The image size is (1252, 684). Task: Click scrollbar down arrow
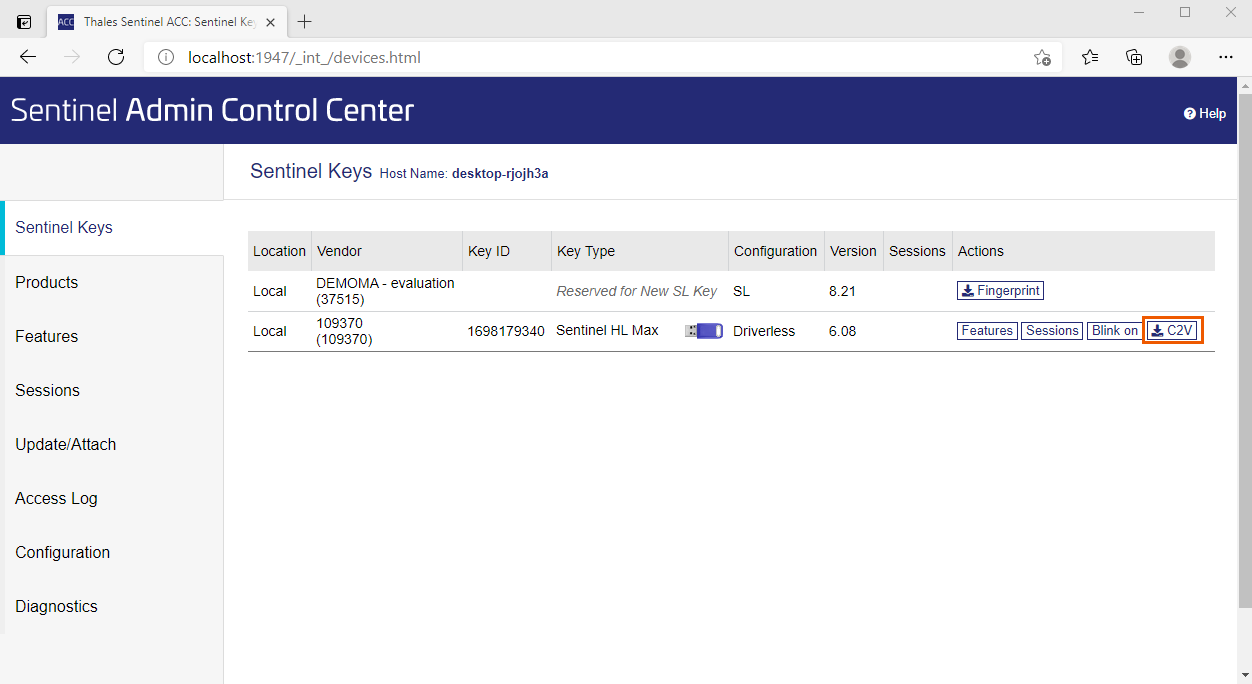point(1245,675)
